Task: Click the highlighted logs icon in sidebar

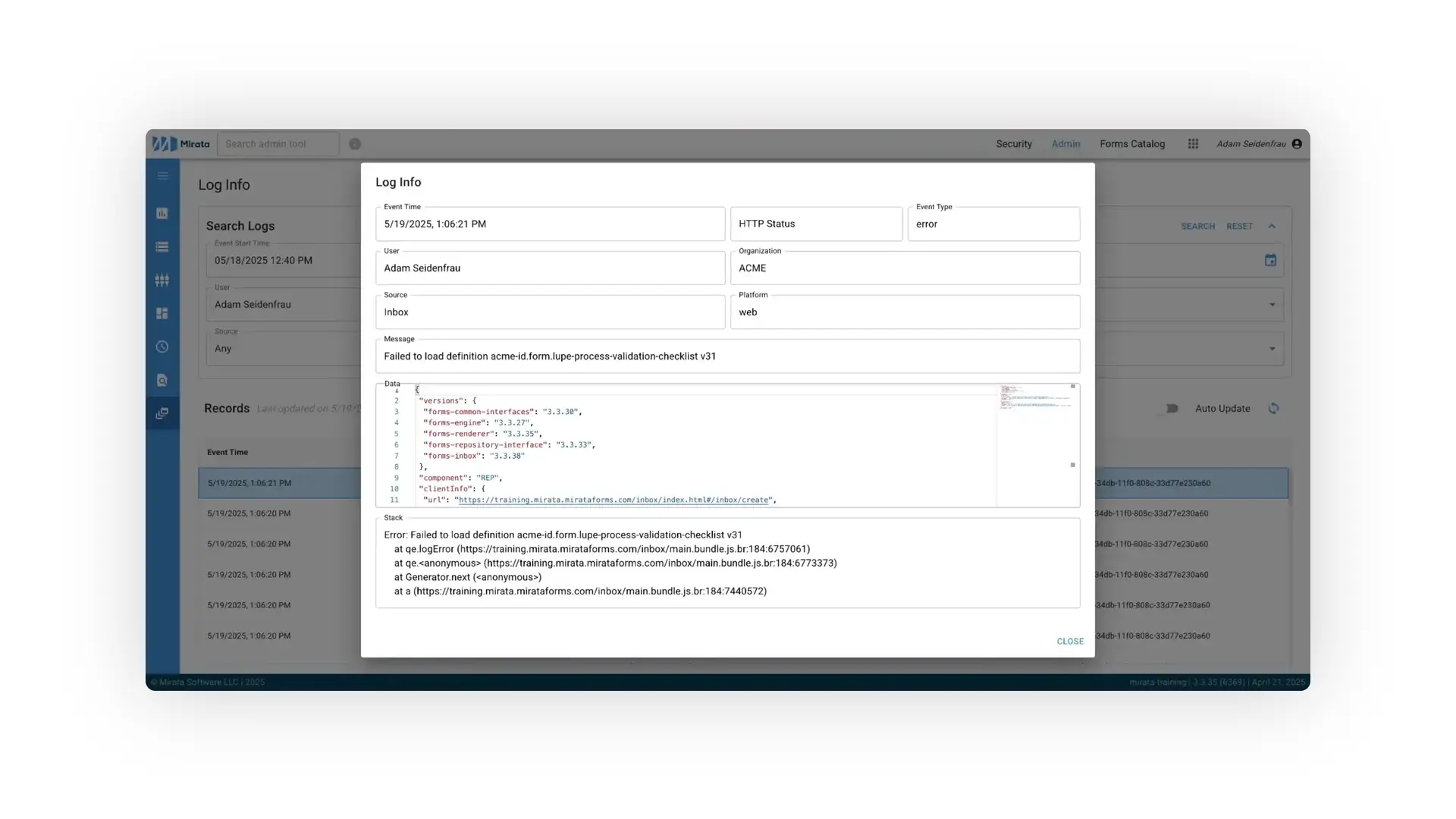Action: click(162, 413)
